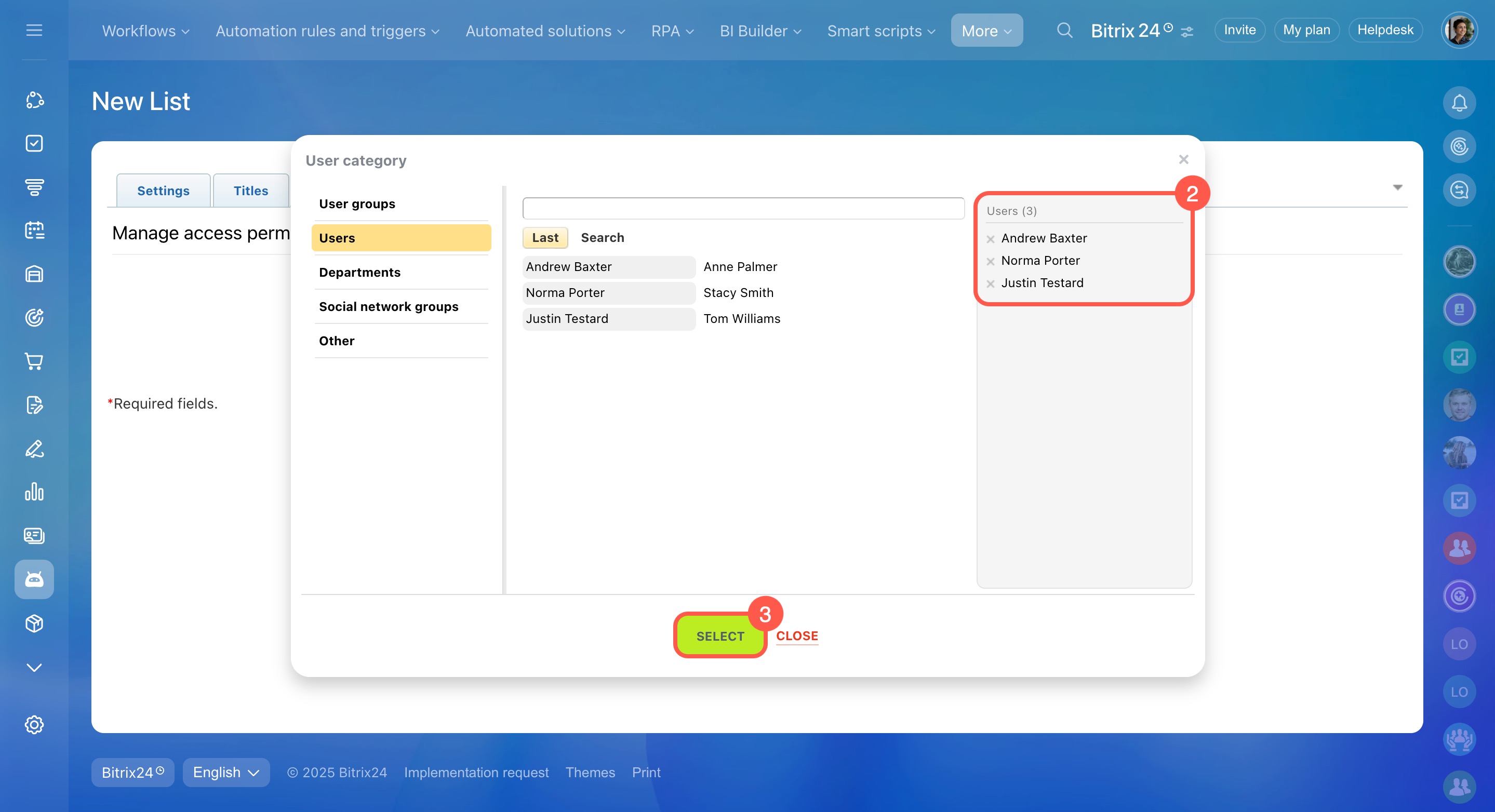Expand the Workflows menu
This screenshot has height=812, width=1495.
pyautogui.click(x=145, y=31)
